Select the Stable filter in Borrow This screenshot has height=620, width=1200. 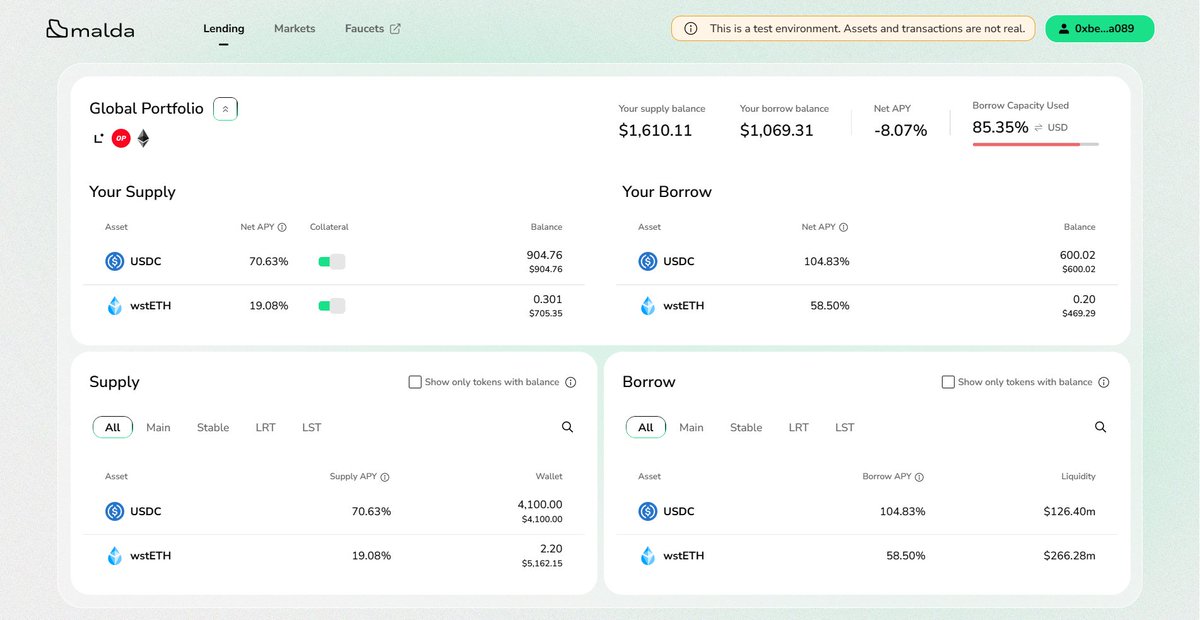coord(746,427)
